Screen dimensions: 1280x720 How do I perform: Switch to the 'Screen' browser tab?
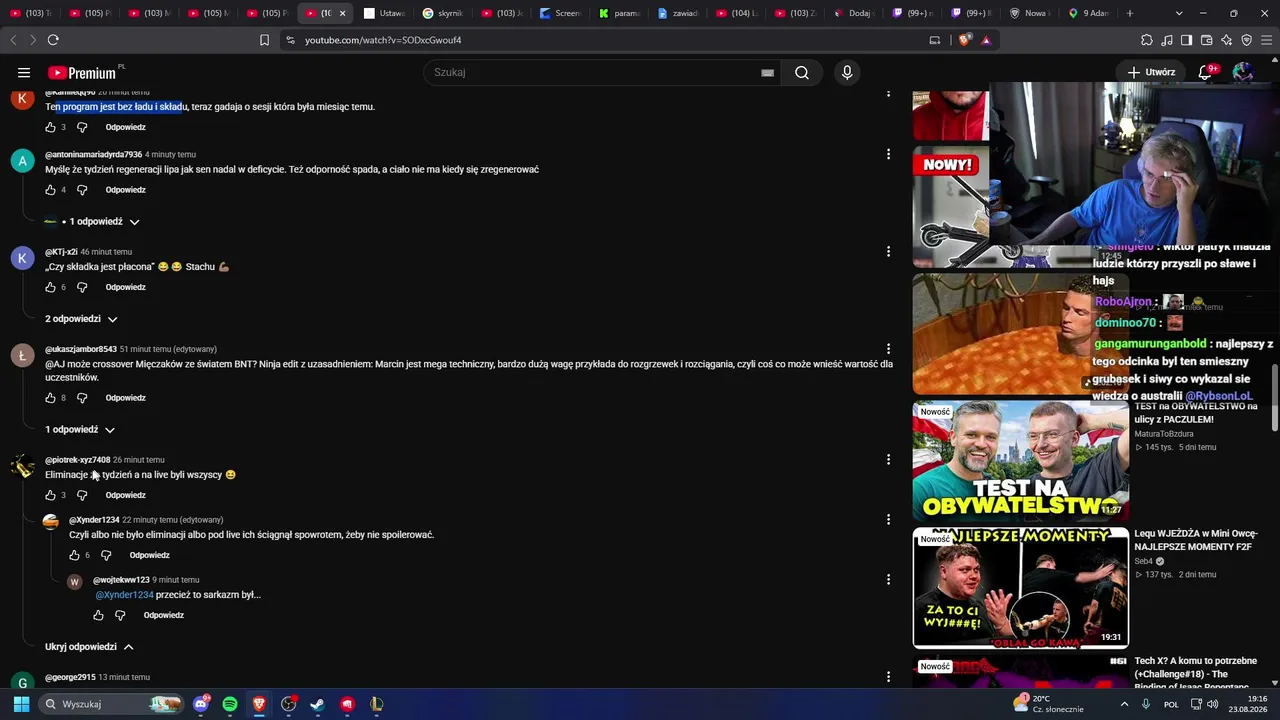click(x=561, y=13)
